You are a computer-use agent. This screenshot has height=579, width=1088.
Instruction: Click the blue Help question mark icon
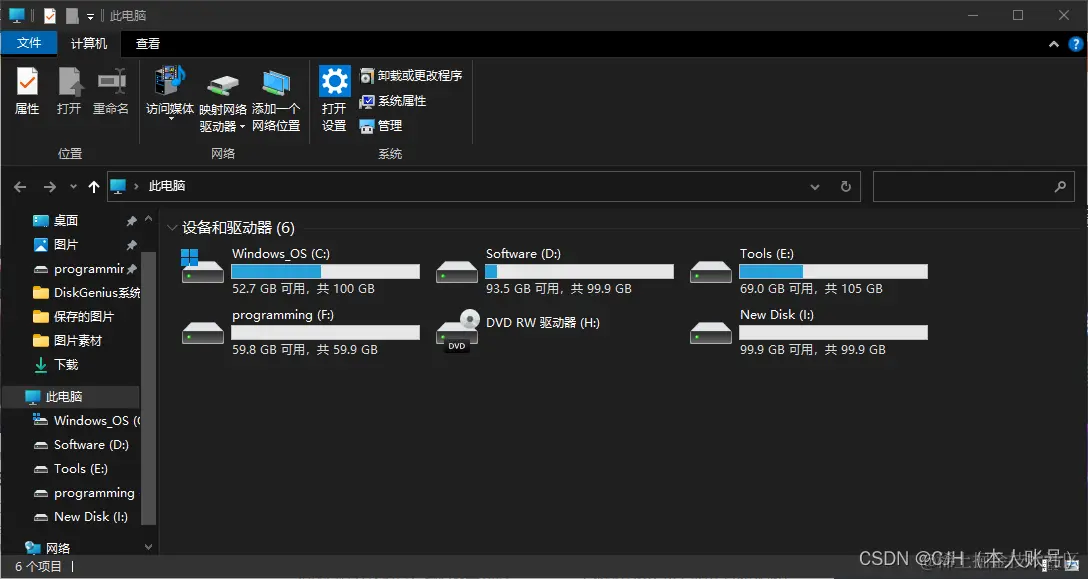(1076, 43)
